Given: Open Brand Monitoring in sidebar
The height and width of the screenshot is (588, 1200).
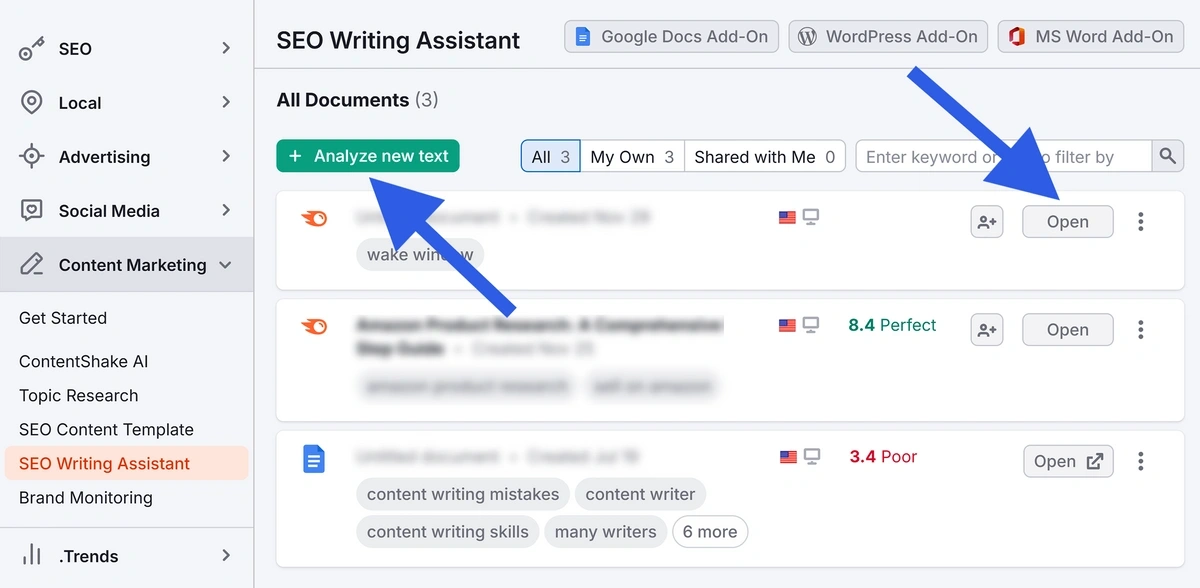Looking at the screenshot, I should pyautogui.click(x=86, y=497).
